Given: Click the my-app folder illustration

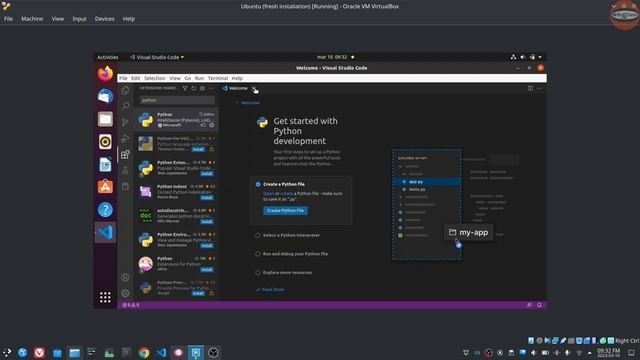Looking at the screenshot, I should coord(469,232).
